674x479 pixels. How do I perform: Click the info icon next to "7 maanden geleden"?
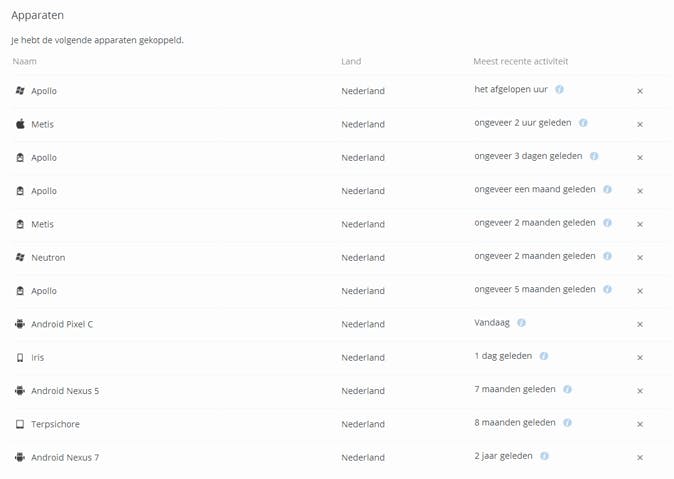(x=567, y=389)
